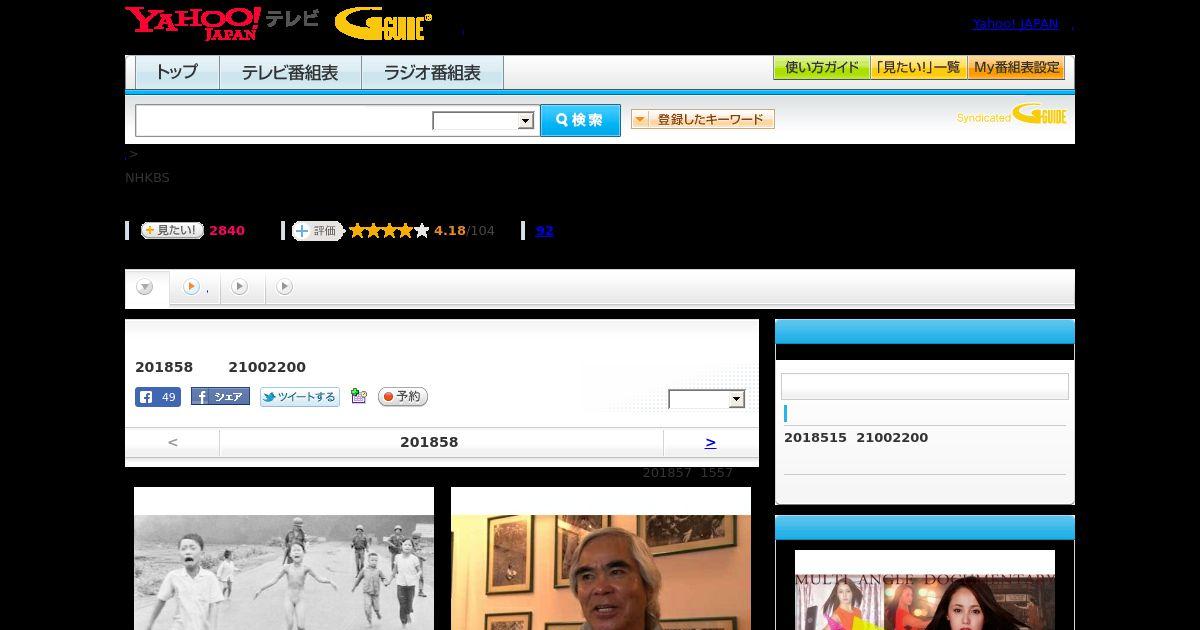Click the 検索 search button

[x=580, y=120]
